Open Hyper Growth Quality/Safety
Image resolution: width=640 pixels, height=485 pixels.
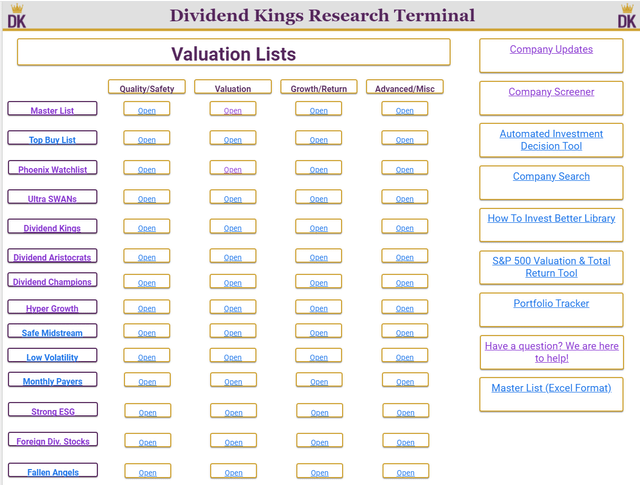point(147,307)
